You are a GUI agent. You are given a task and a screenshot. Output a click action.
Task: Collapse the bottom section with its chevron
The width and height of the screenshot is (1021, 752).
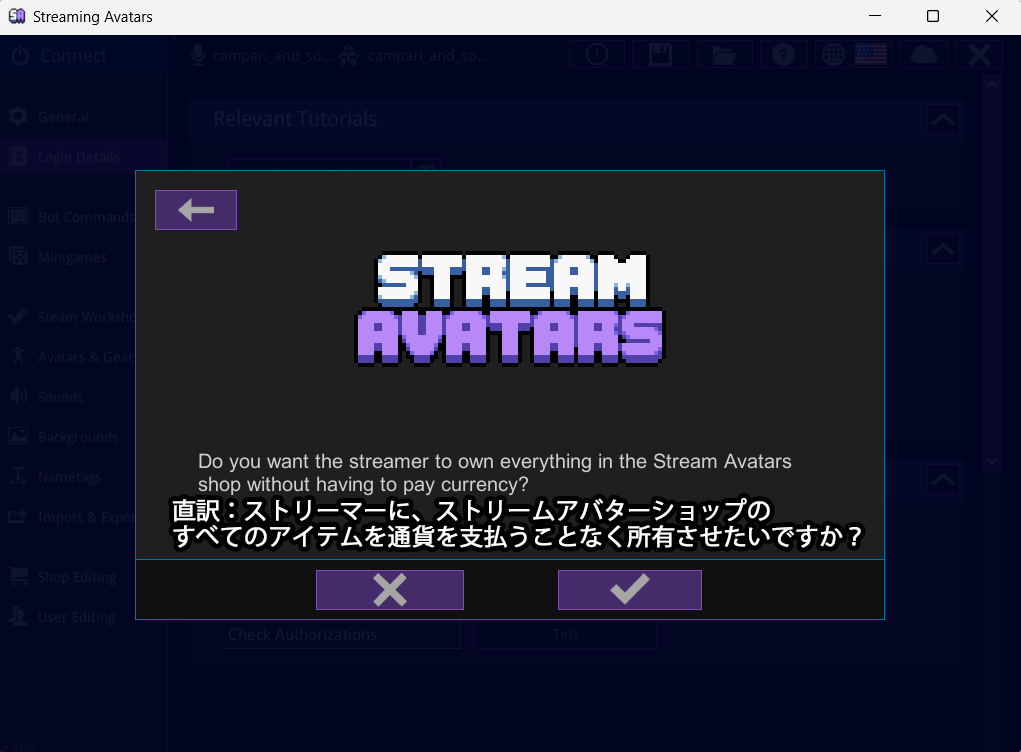pos(941,479)
